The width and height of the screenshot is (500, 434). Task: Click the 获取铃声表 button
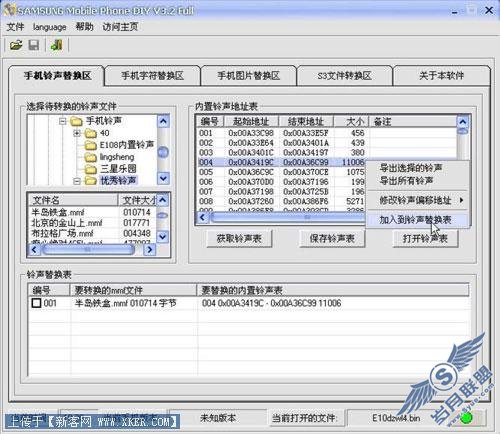239,238
